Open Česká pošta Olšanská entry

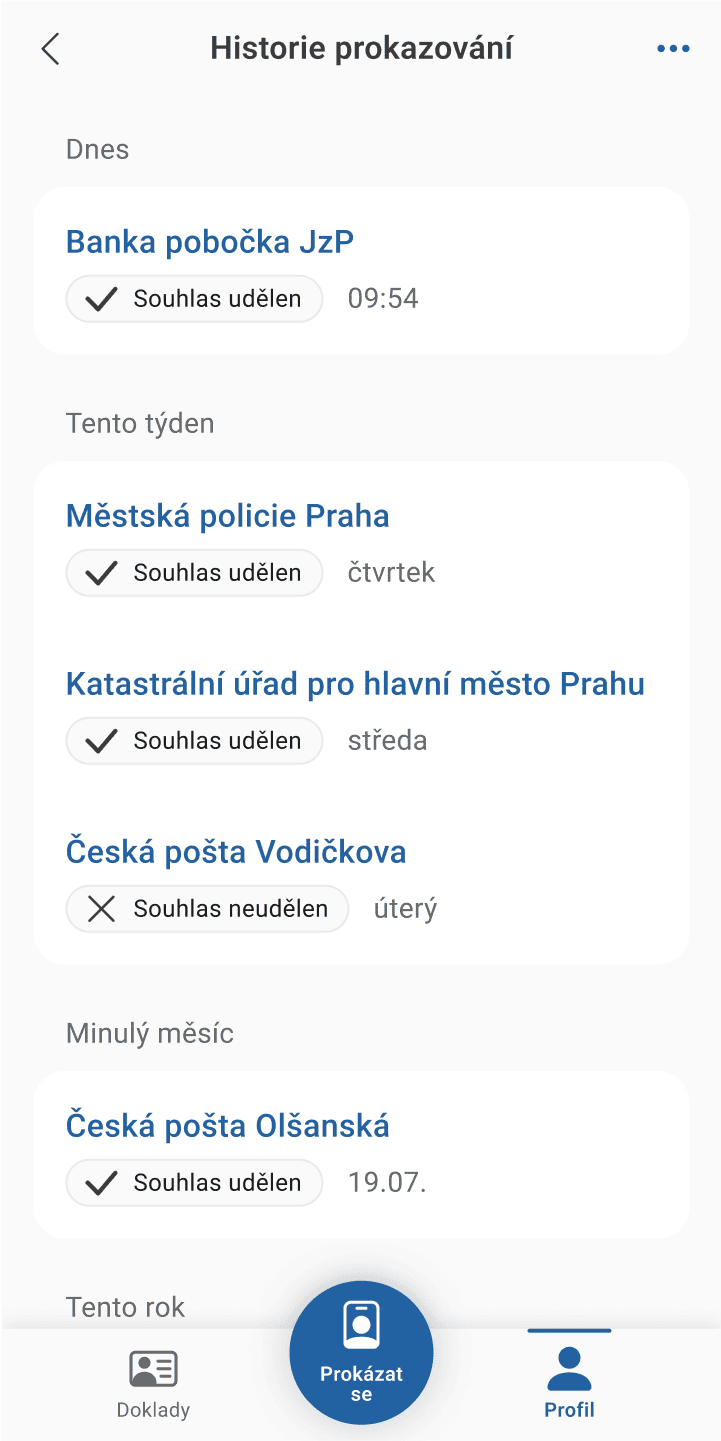(228, 1126)
